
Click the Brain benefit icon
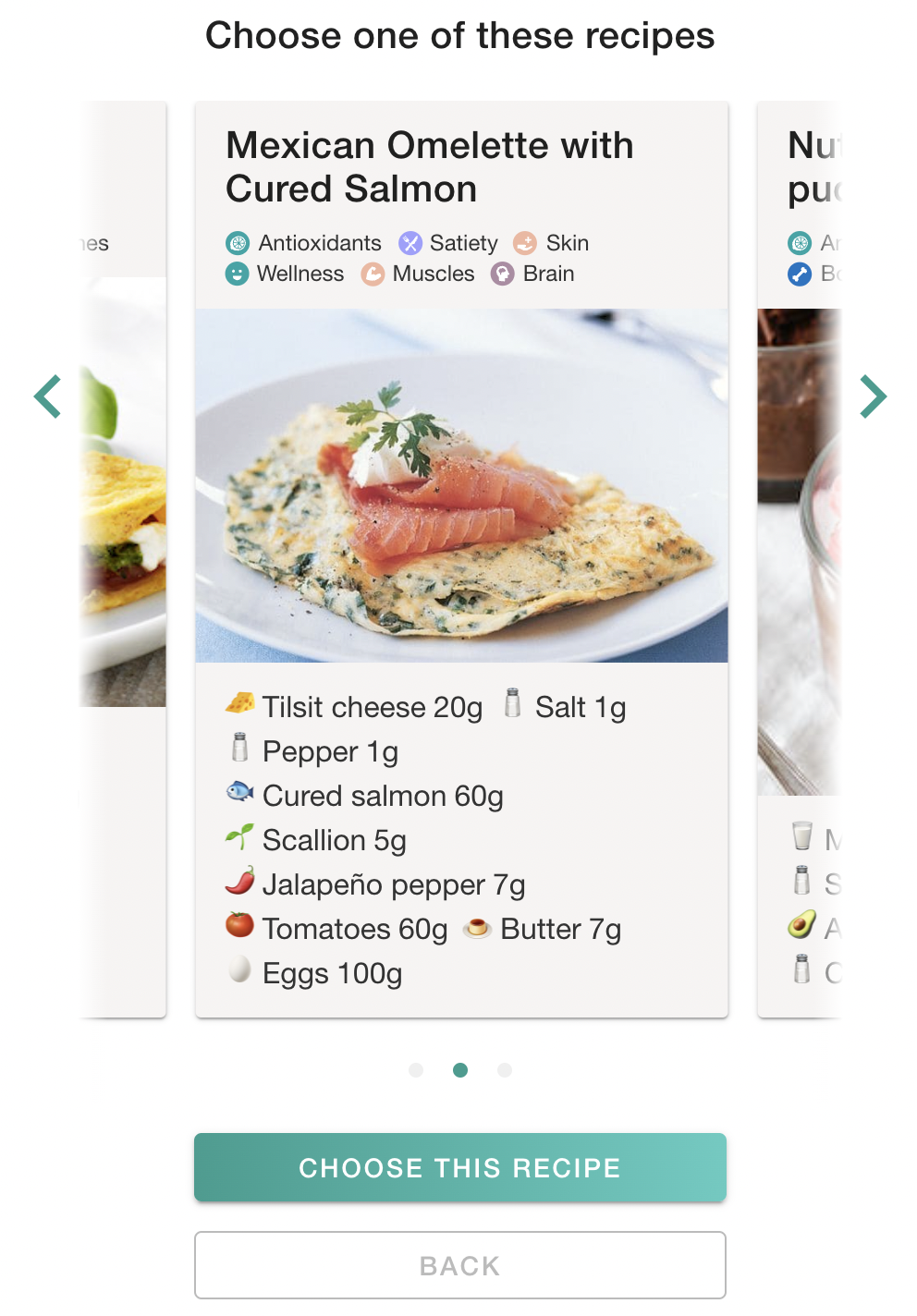502,274
